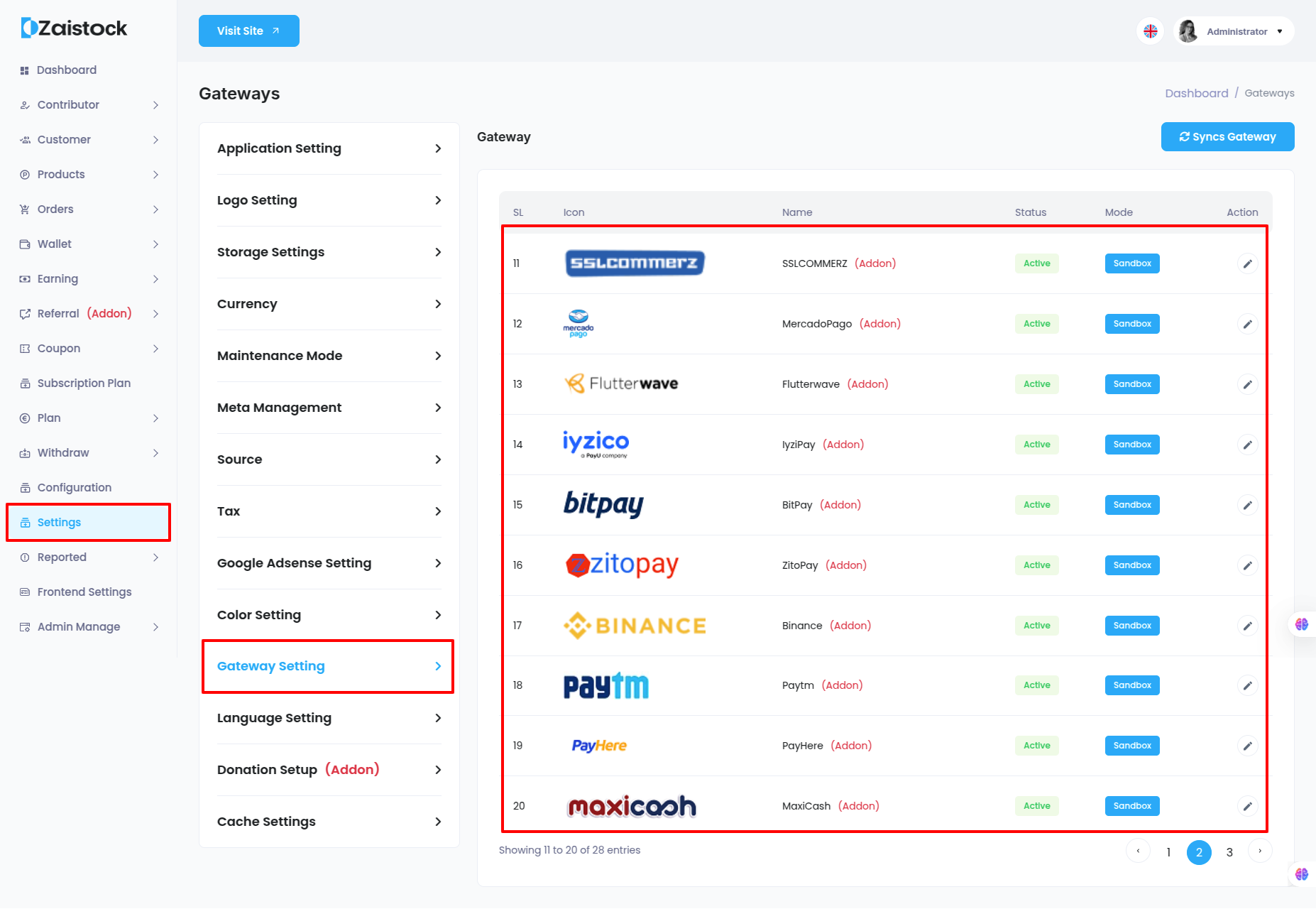The image size is (1316, 909).
Task: Open Meta Management section
Action: tap(329, 408)
